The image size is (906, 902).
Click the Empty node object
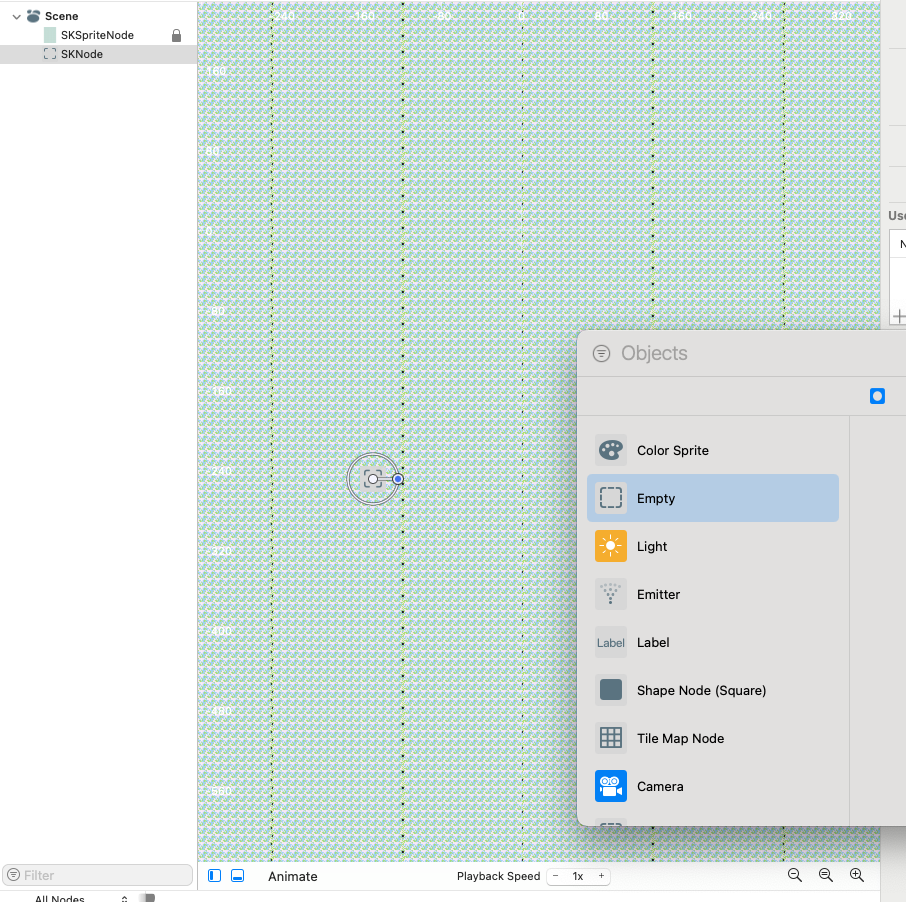[655, 498]
